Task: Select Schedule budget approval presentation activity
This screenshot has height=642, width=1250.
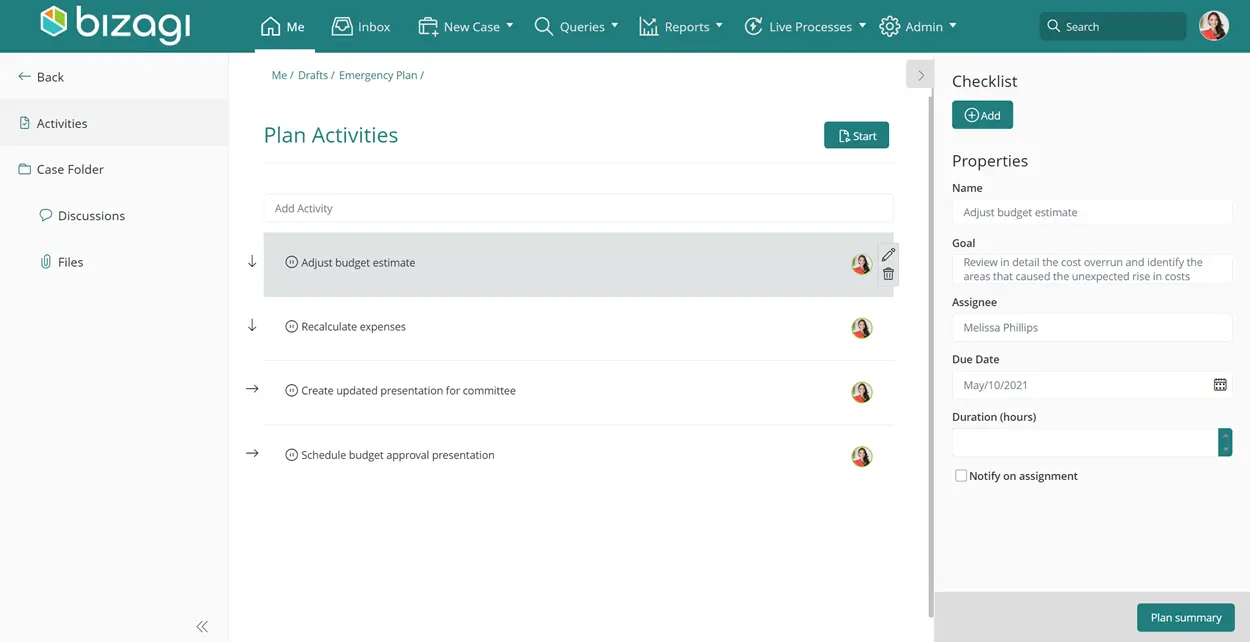Action: 578,456
